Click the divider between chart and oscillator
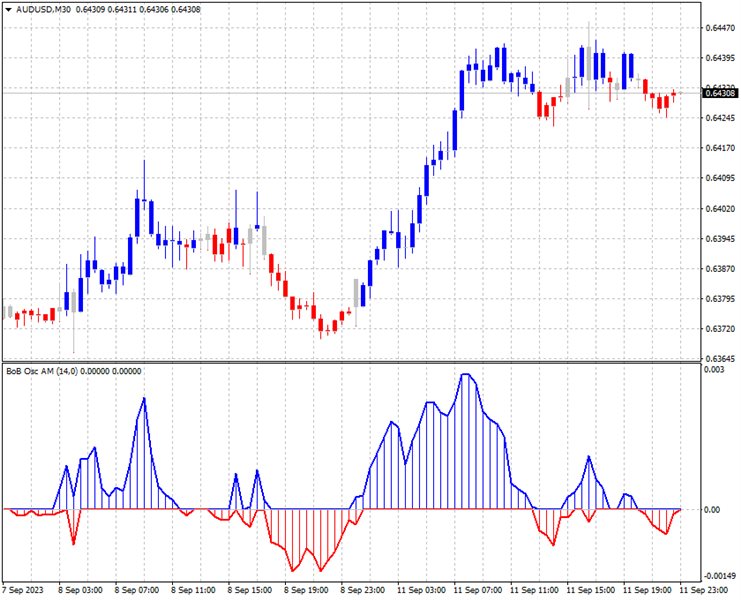This screenshot has height=600, width=741. (x=350, y=361)
